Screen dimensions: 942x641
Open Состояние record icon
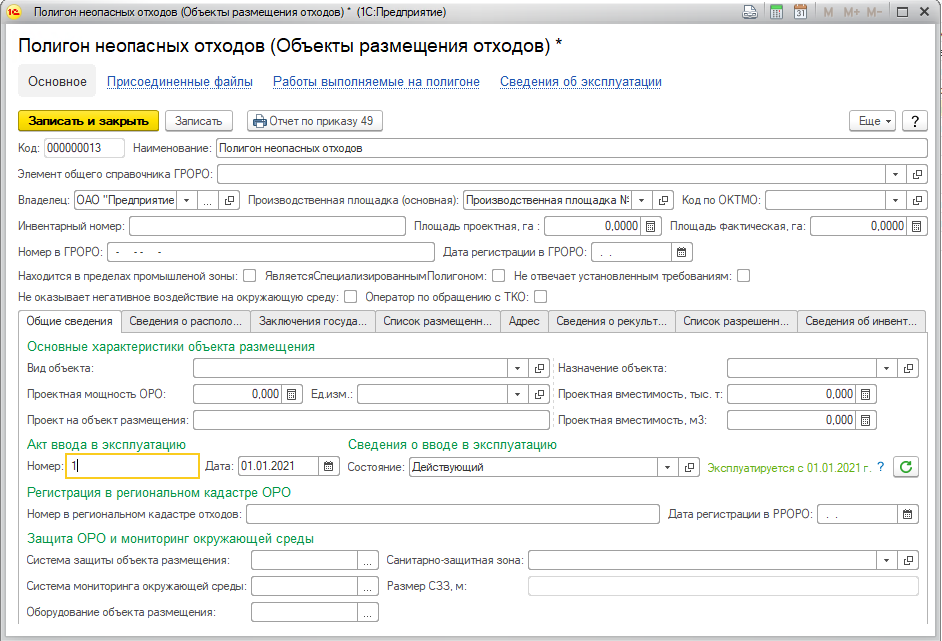click(x=689, y=467)
